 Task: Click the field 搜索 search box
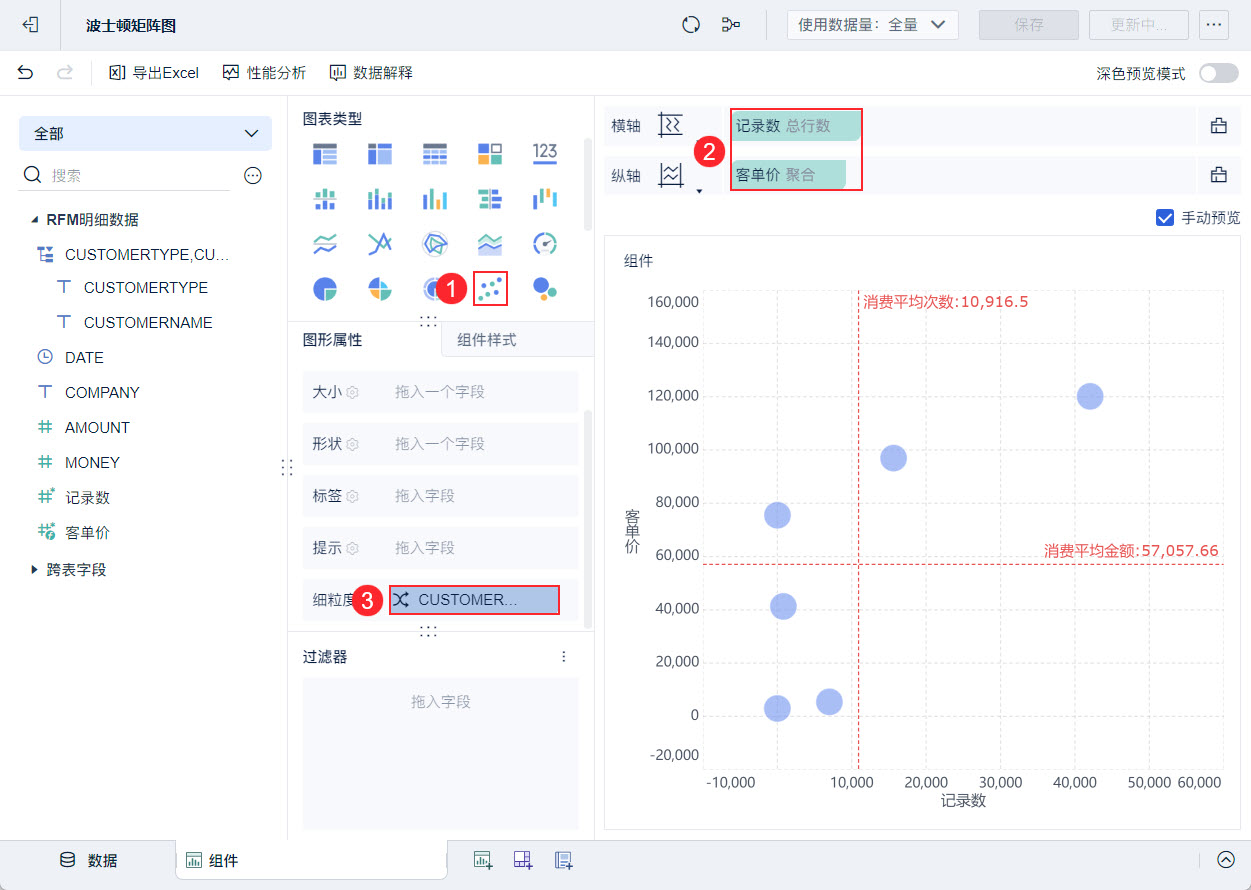126,175
